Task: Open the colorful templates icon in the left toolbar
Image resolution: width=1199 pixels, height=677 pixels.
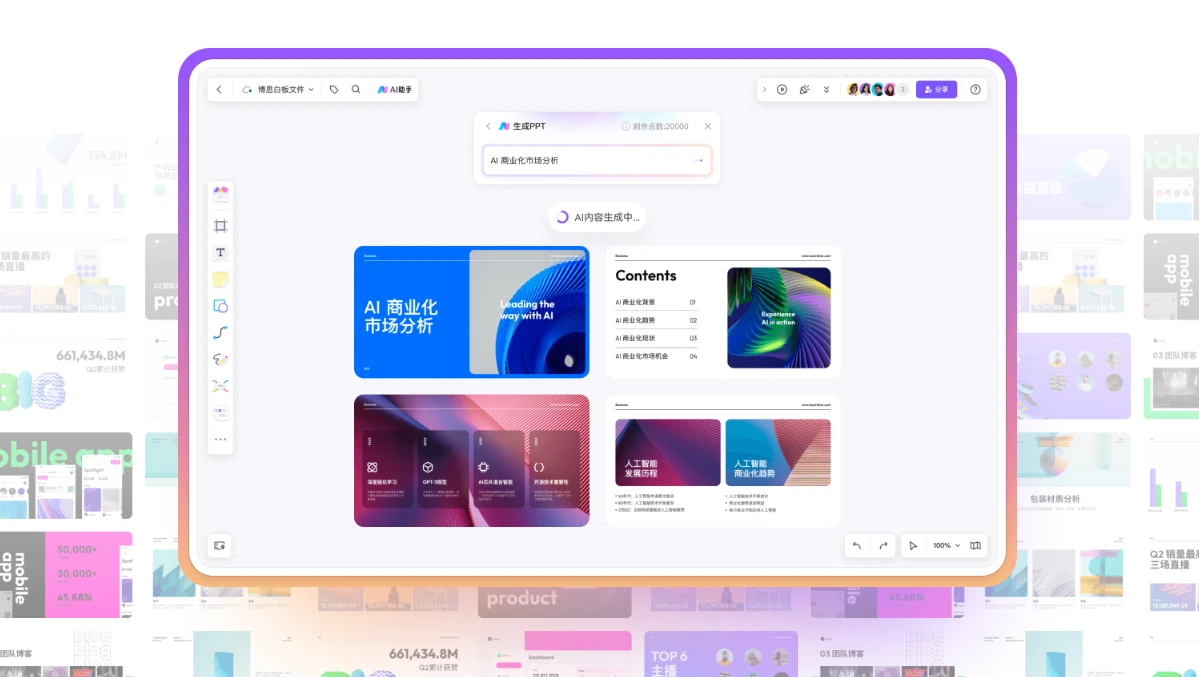Action: click(x=220, y=192)
